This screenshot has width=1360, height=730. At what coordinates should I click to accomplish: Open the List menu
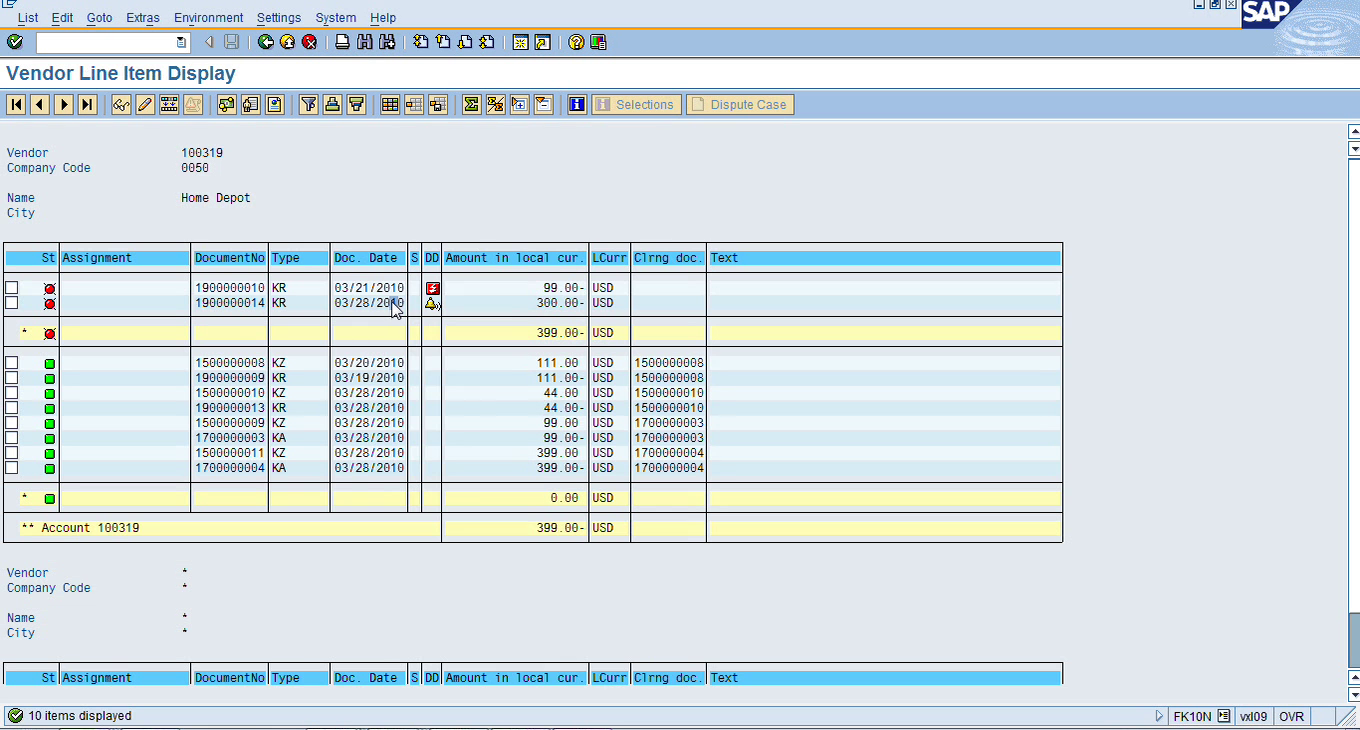point(28,18)
